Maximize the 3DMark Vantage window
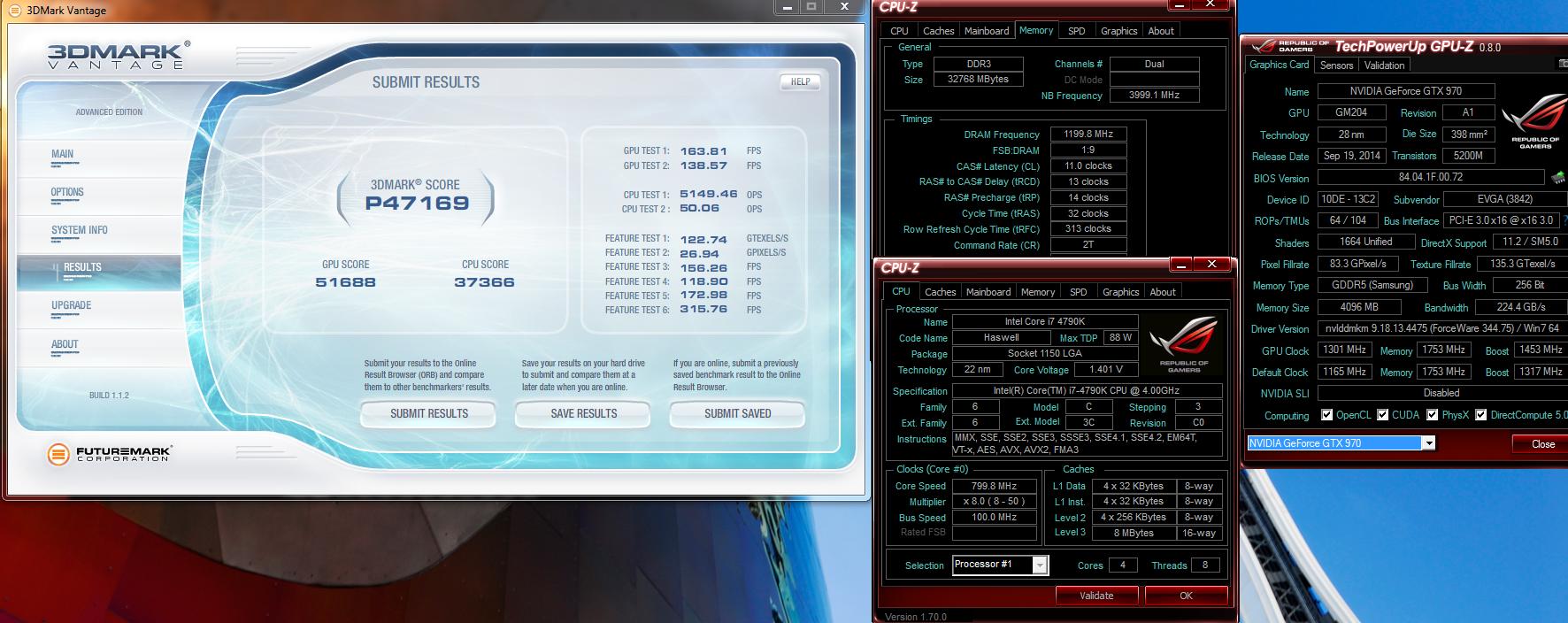The height and width of the screenshot is (623, 1568). 811,6
